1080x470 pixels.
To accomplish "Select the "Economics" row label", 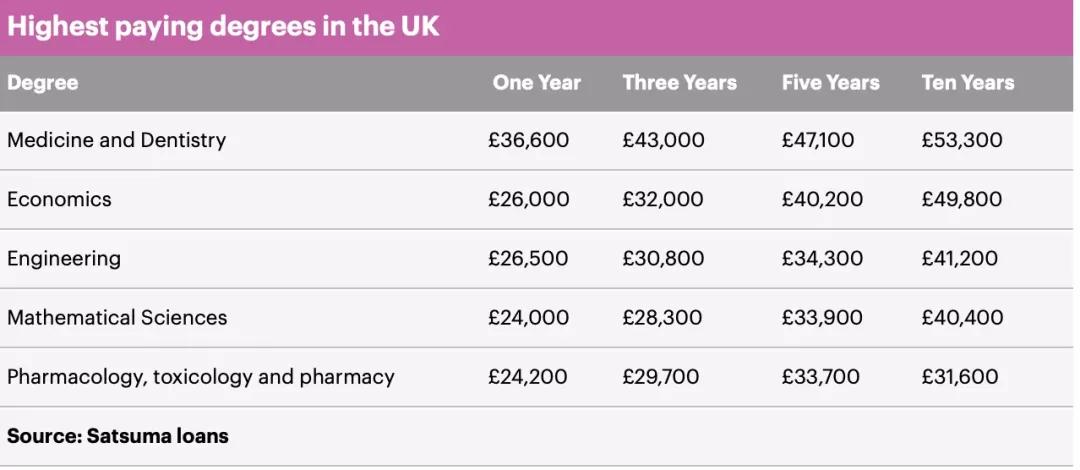I will [x=59, y=199].
